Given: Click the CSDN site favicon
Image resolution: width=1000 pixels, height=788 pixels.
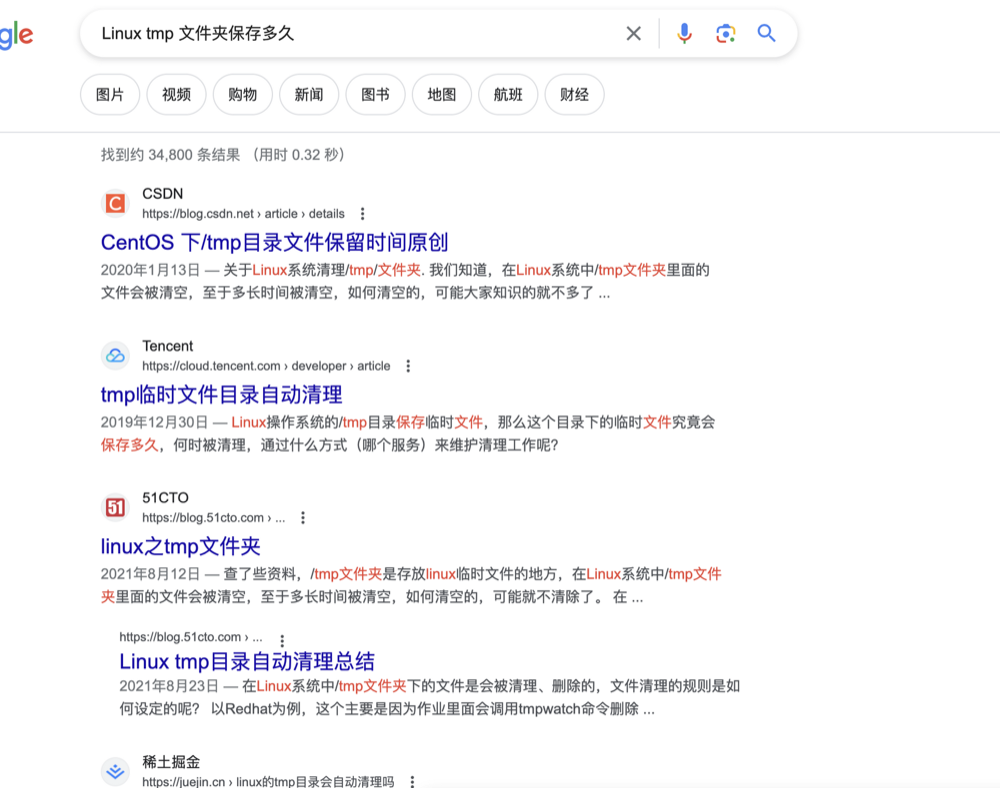Looking at the screenshot, I should click(x=116, y=204).
